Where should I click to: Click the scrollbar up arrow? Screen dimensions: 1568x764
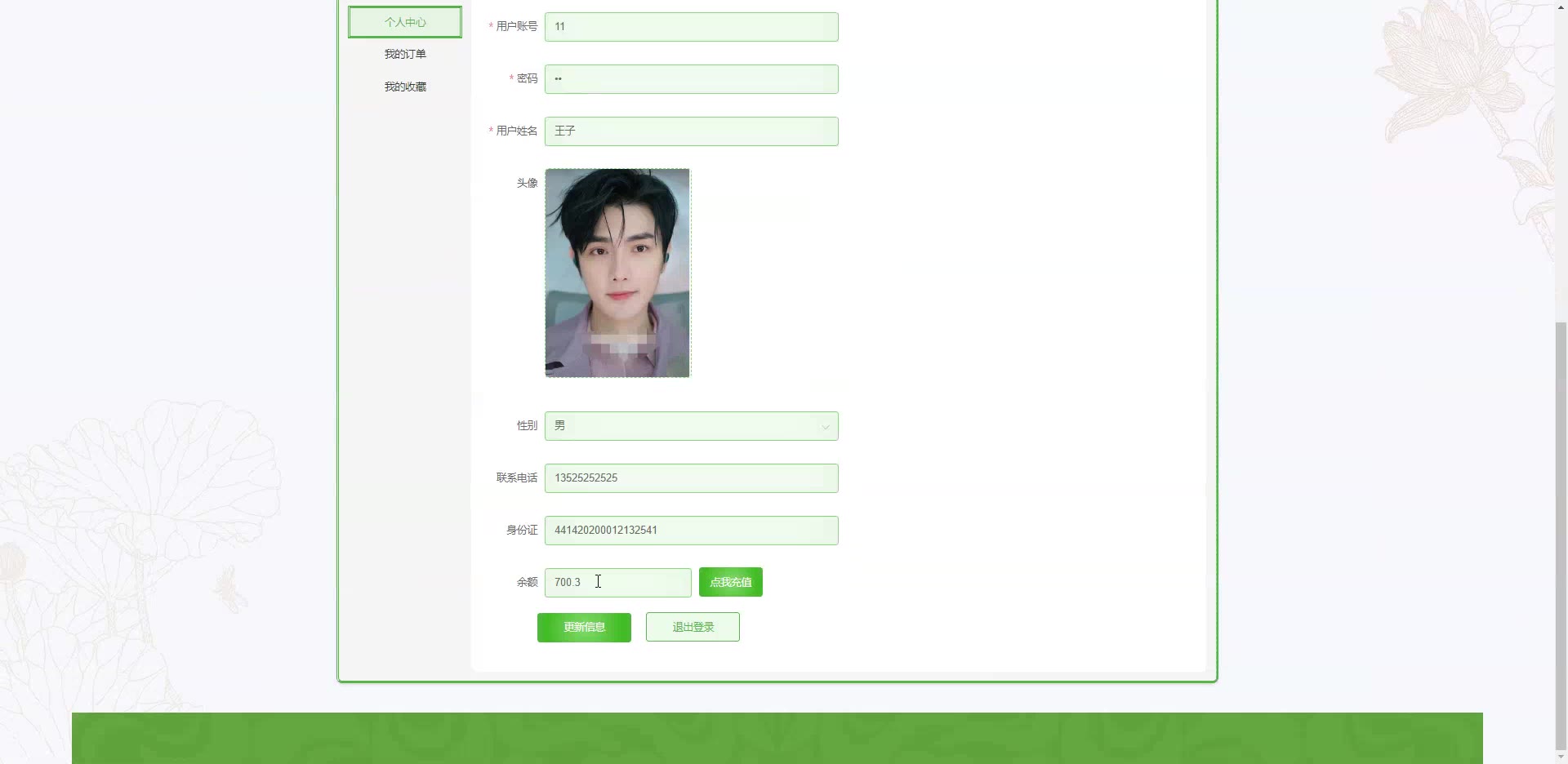point(1561,7)
